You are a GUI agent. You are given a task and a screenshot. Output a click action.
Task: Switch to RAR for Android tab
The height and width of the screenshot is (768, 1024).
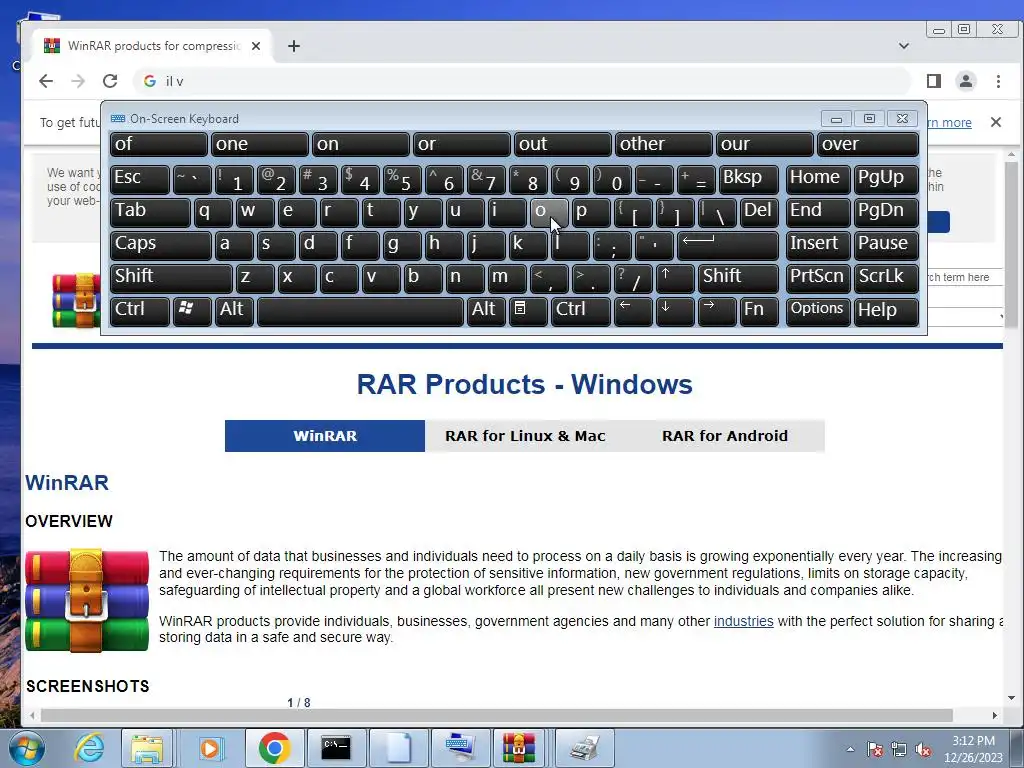(725, 436)
